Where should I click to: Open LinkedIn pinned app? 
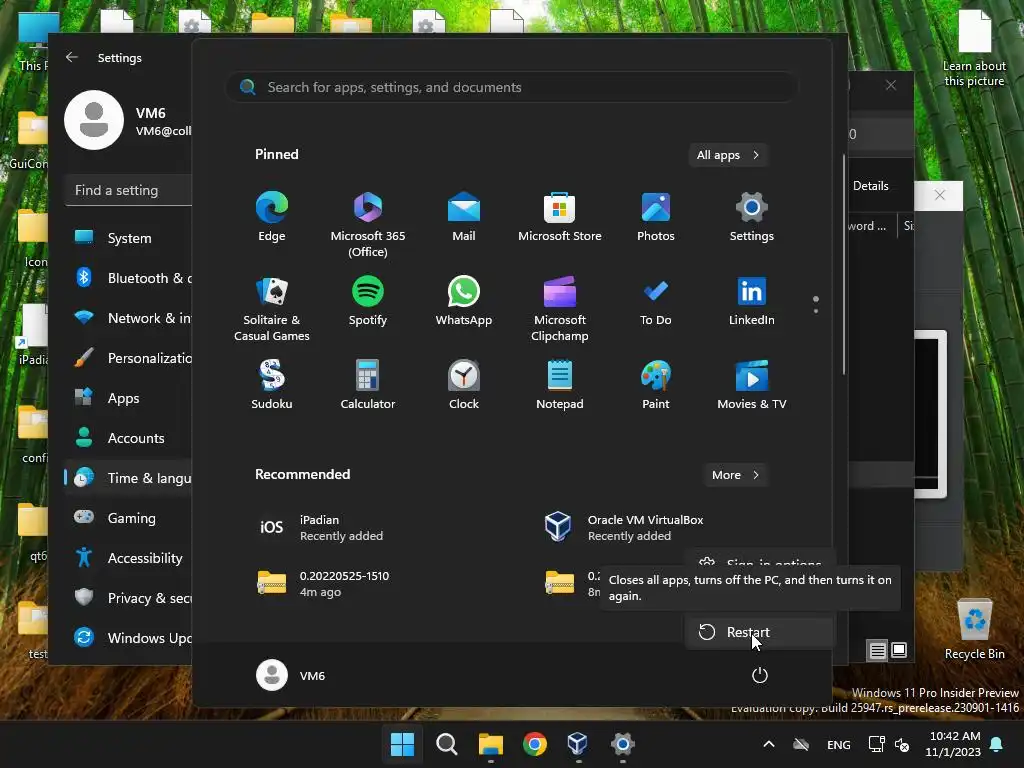(x=752, y=301)
